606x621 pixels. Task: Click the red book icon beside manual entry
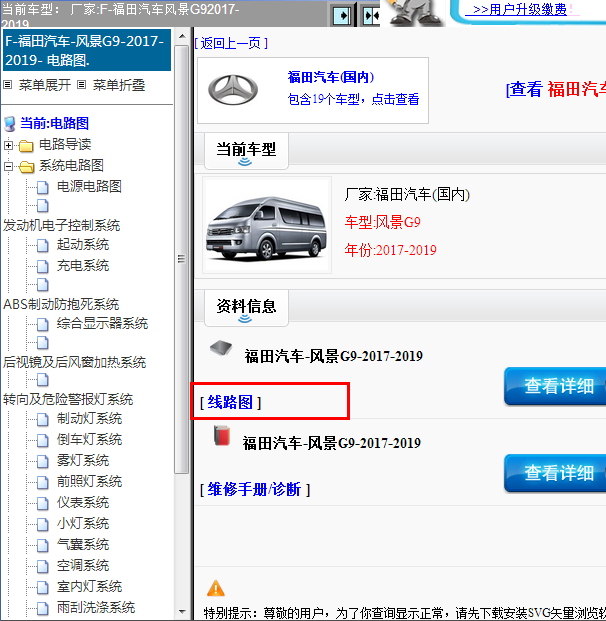coord(222,435)
